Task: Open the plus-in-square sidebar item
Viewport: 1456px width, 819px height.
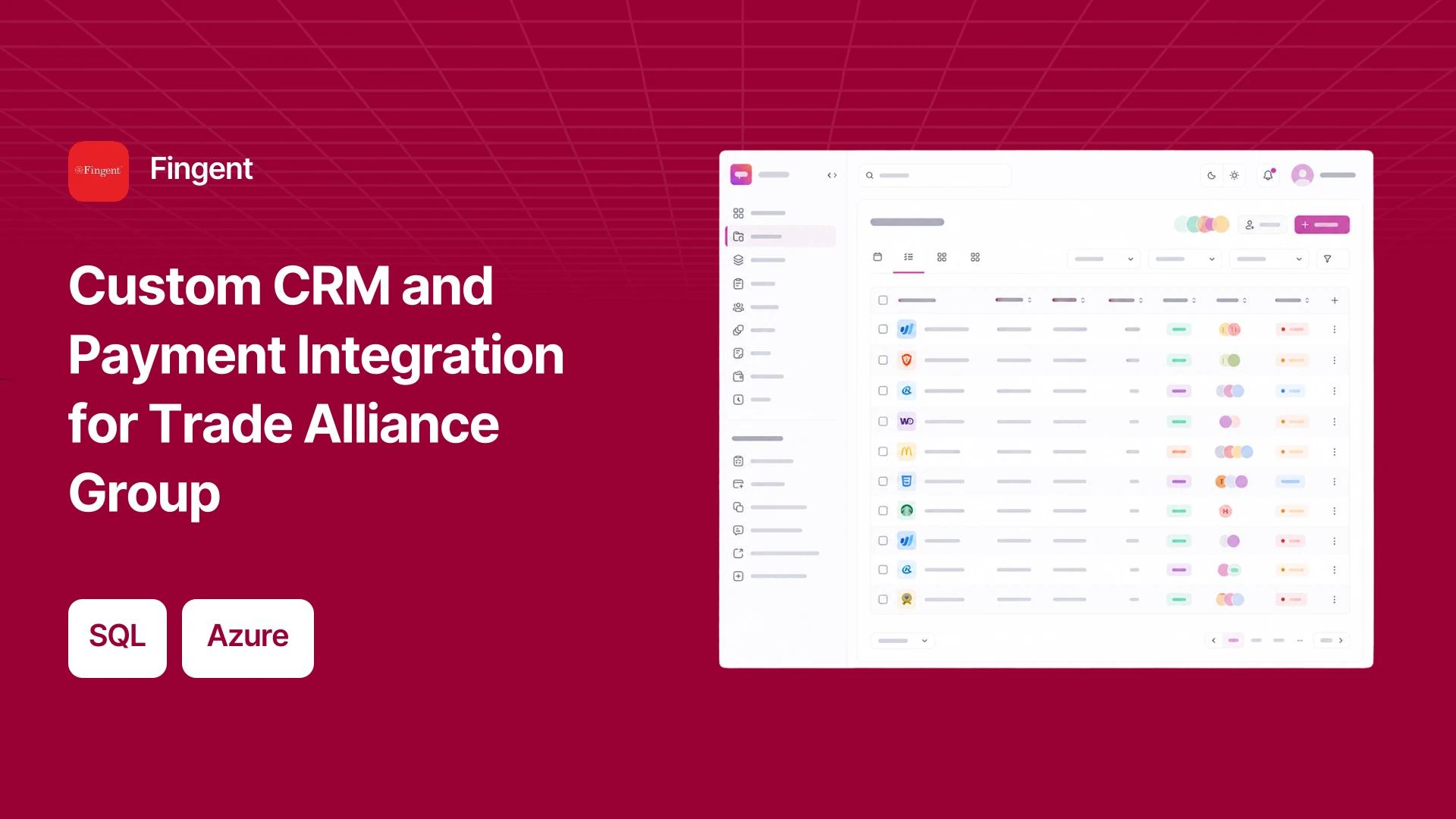Action: (x=770, y=576)
